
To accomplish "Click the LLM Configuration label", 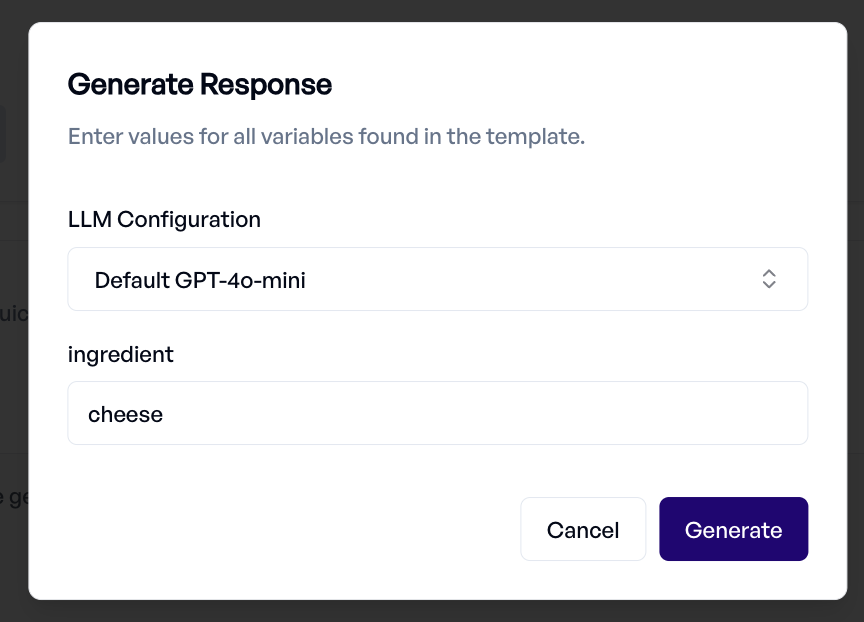I will click(x=164, y=219).
